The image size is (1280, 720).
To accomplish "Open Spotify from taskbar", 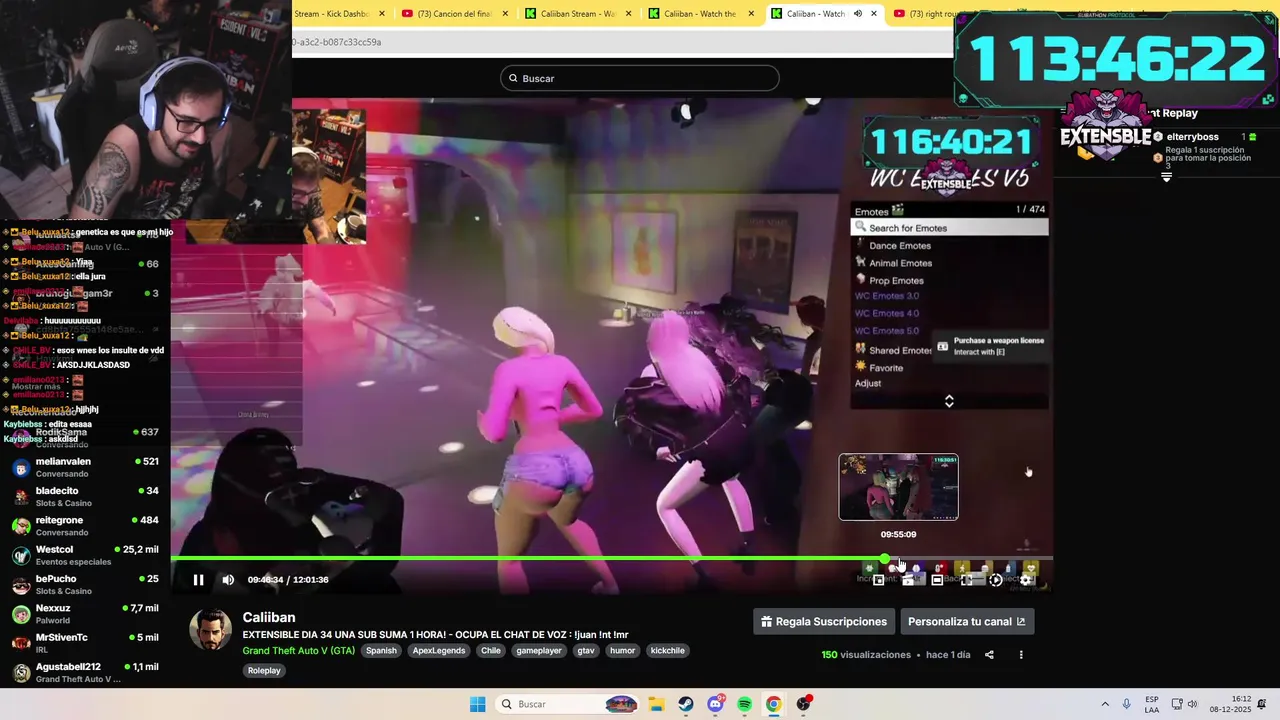I will 744,704.
